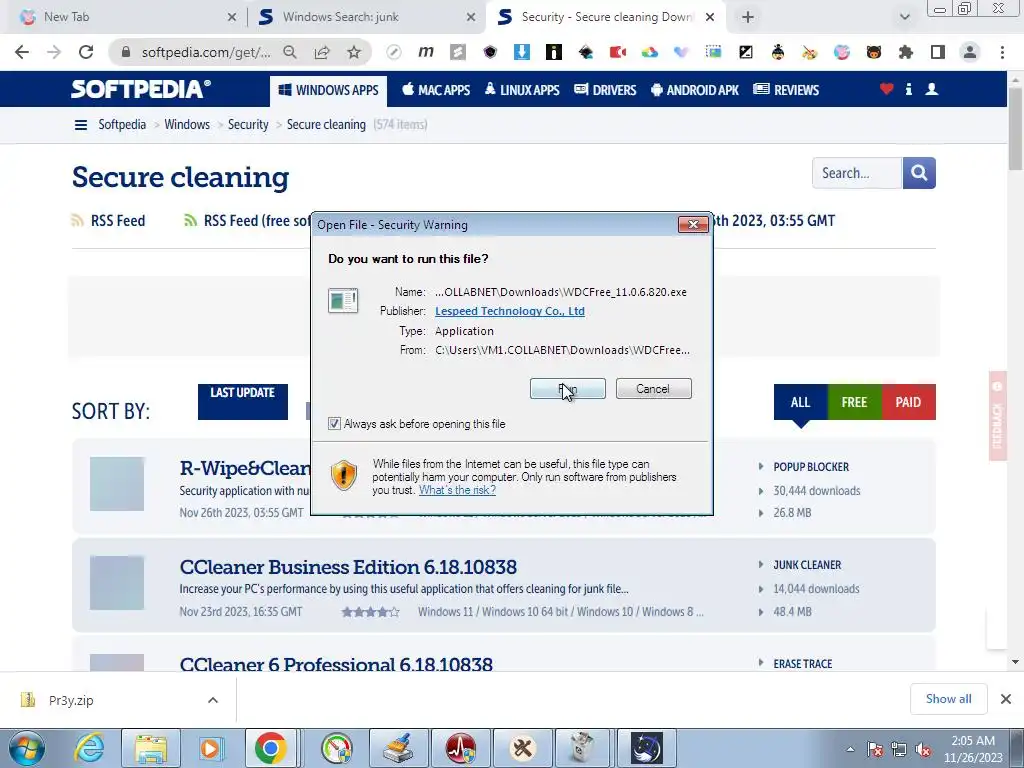This screenshot has height=768, width=1024.
Task: Open the Windows Start button
Action: pyautogui.click(x=27, y=748)
